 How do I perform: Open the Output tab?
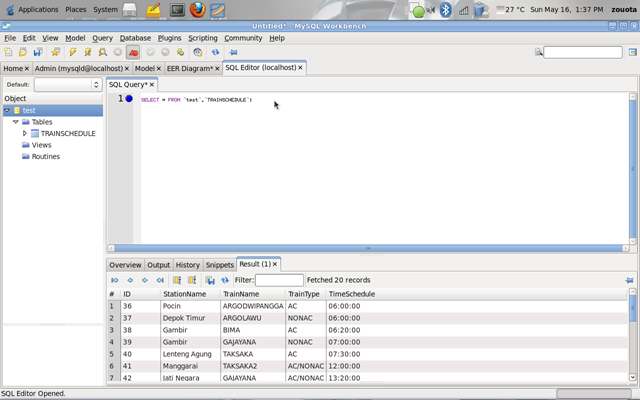[x=158, y=265]
